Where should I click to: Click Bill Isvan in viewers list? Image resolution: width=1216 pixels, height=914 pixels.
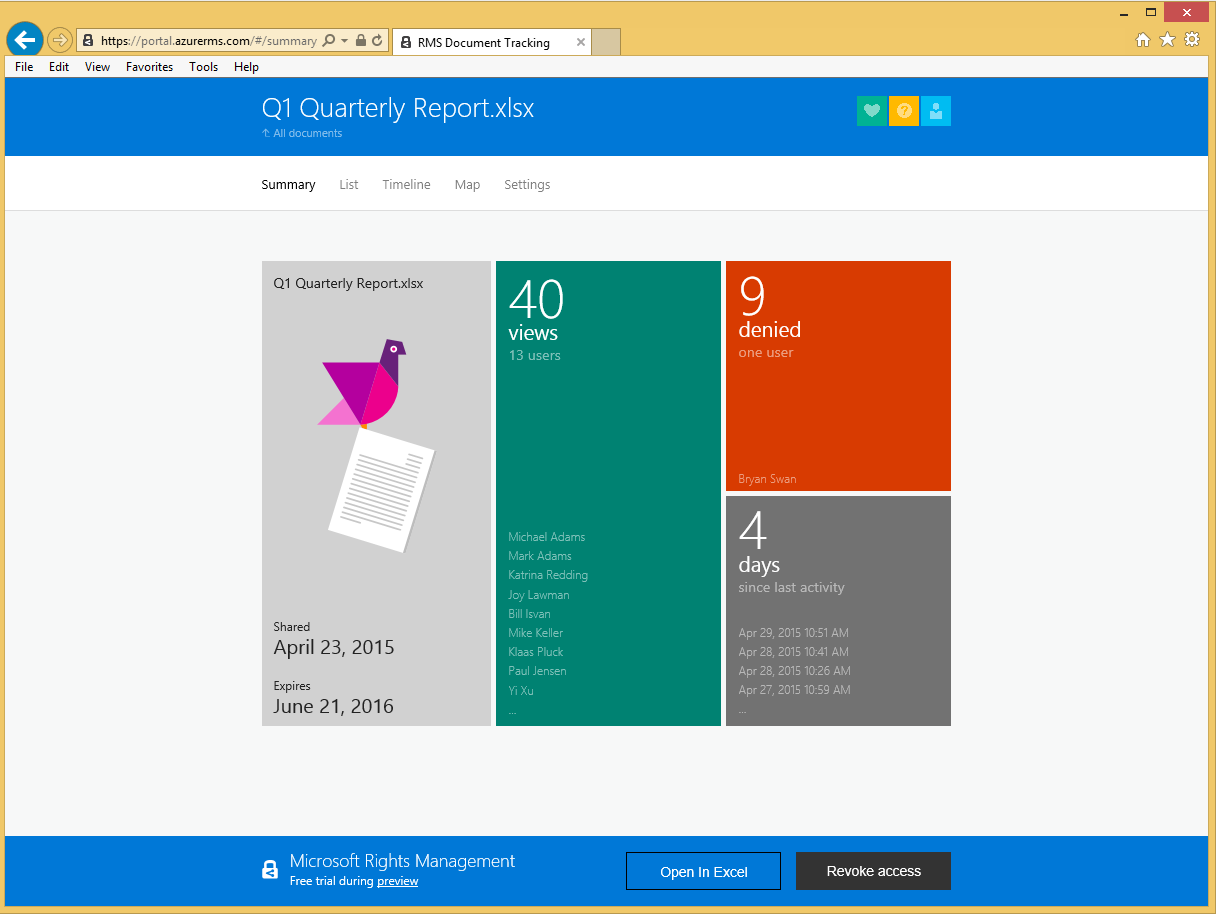[529, 614]
